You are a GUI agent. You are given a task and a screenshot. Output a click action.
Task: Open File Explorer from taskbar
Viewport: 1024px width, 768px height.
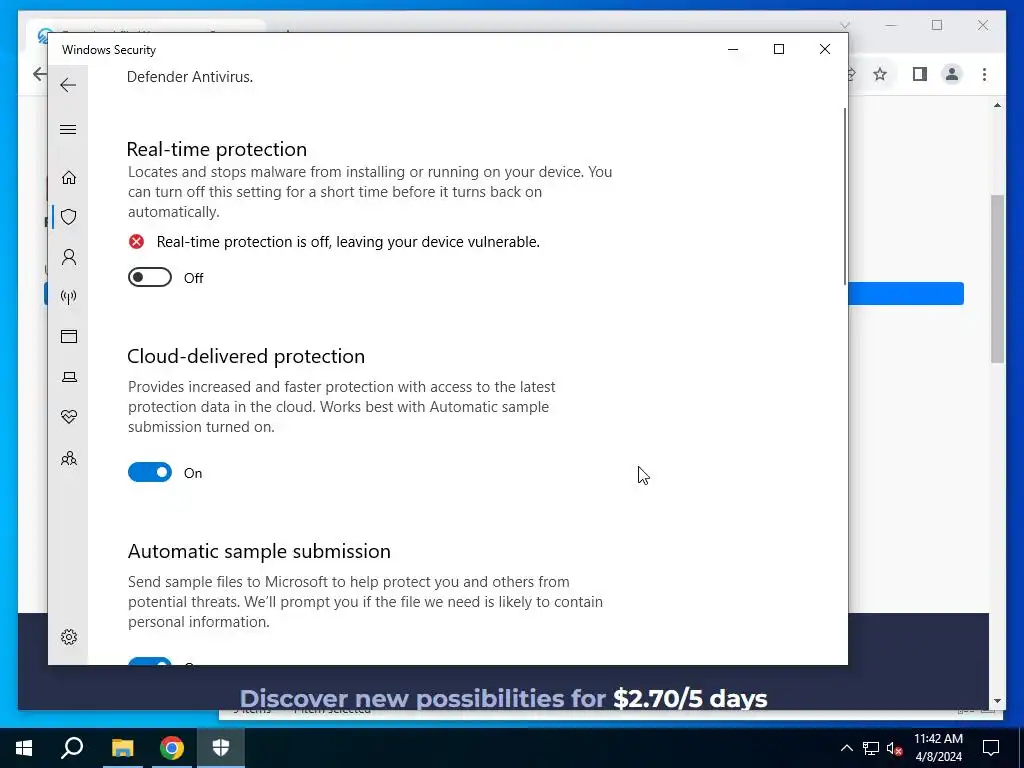coord(122,748)
